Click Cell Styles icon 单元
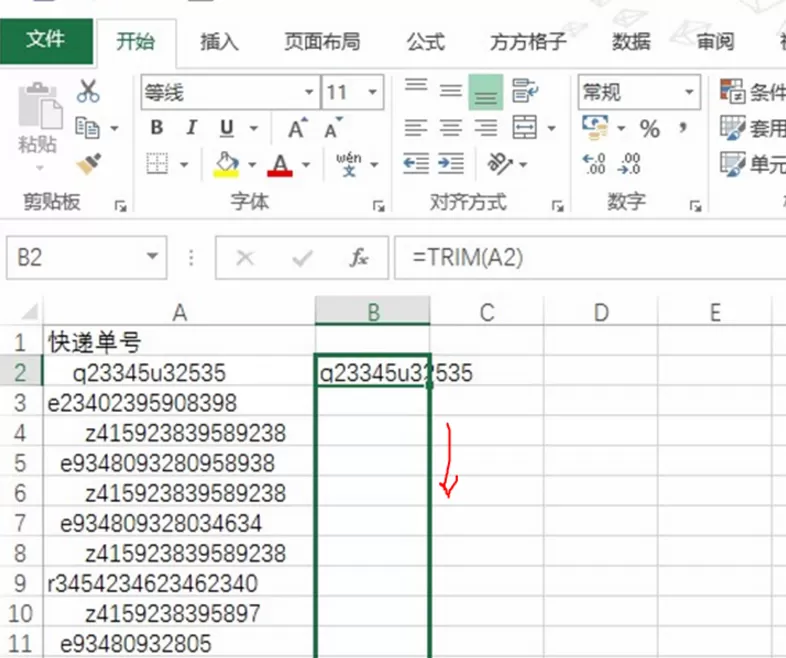This screenshot has width=786, height=658. [x=733, y=164]
